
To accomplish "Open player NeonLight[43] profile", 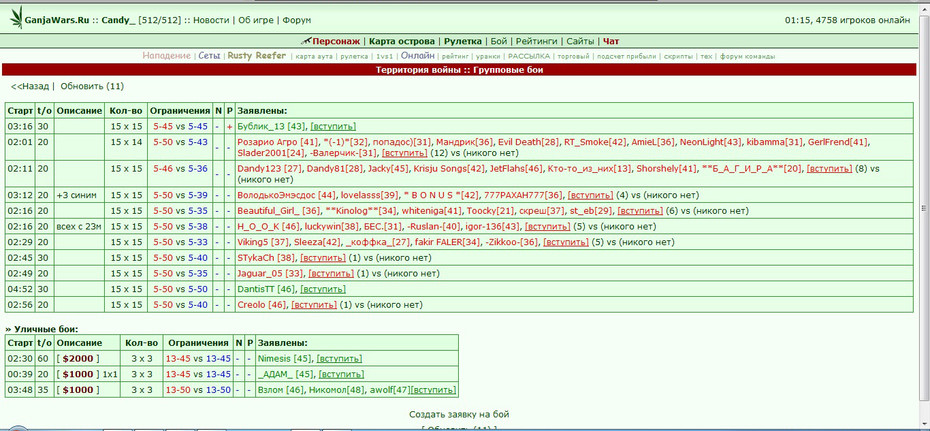I will [x=711, y=142].
